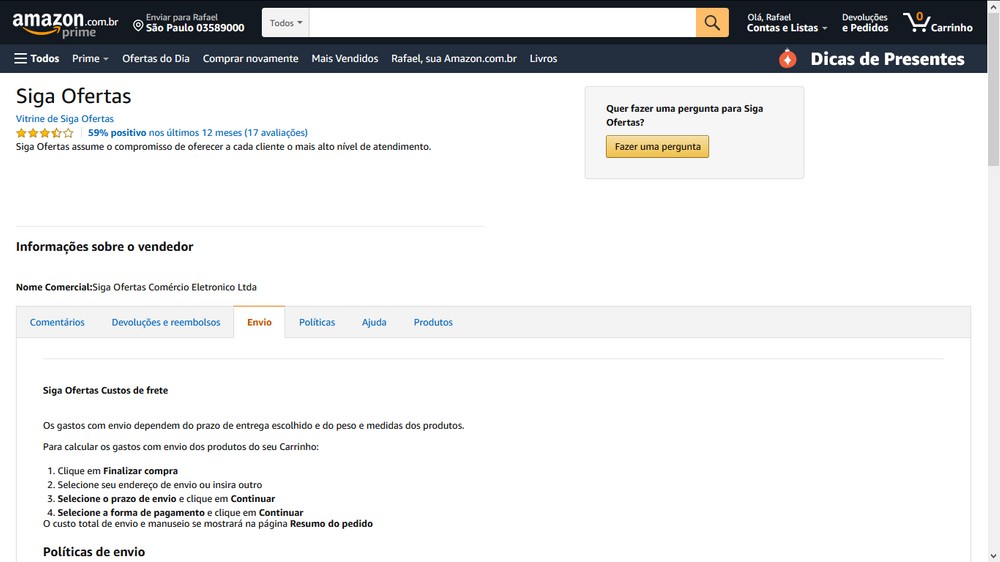Click the Dicas de Presentes gift icon
The image size is (1000, 562).
pos(788,59)
